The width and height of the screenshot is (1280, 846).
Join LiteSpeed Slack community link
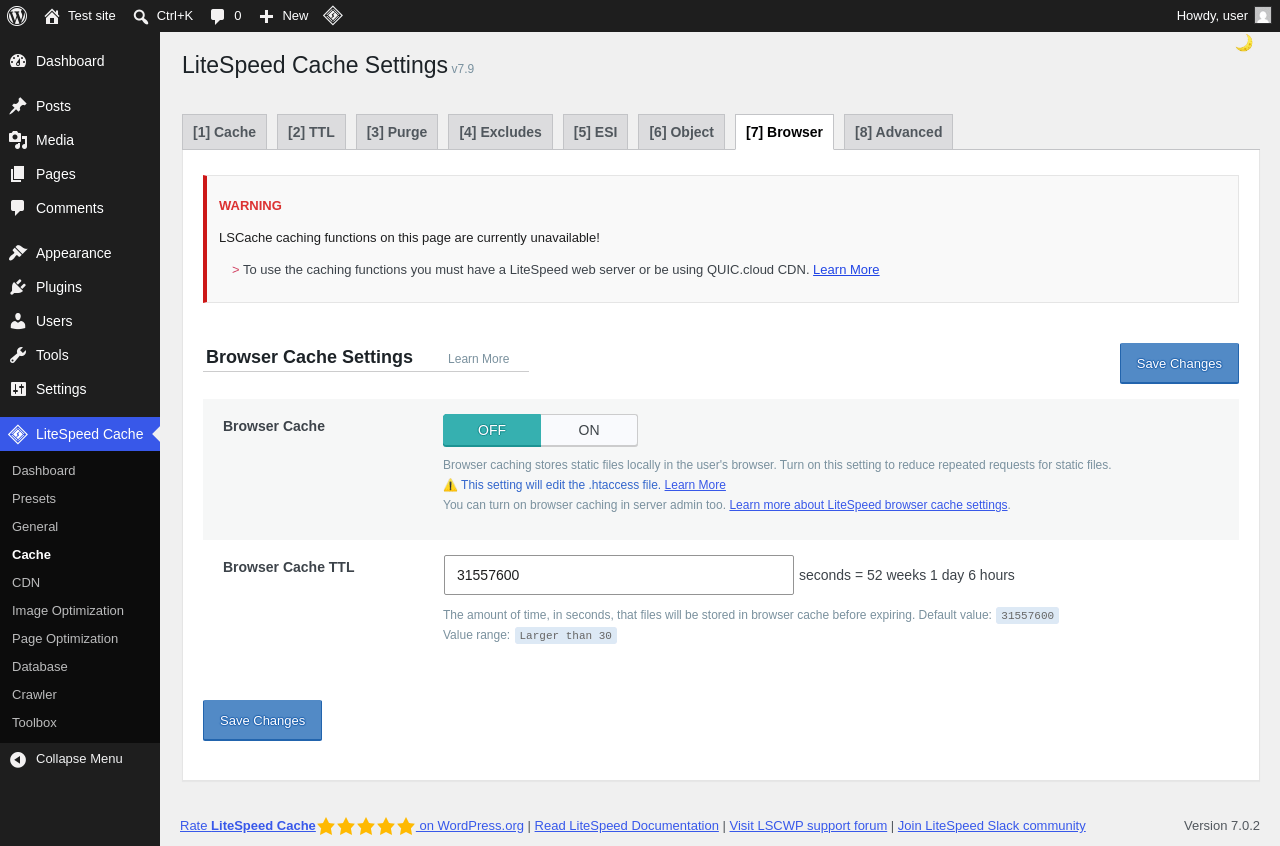[992, 826]
